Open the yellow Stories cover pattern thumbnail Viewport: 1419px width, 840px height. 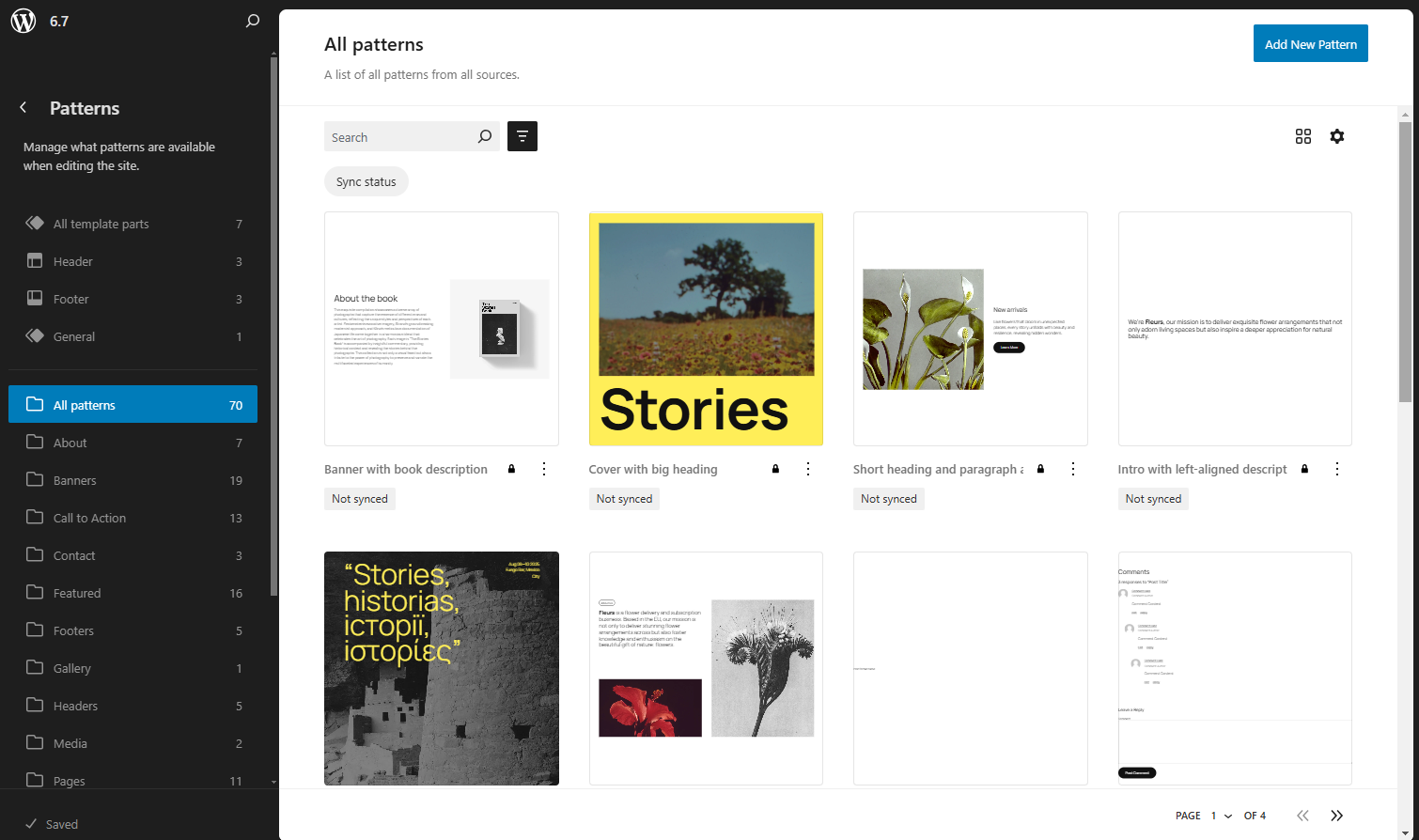coord(706,329)
